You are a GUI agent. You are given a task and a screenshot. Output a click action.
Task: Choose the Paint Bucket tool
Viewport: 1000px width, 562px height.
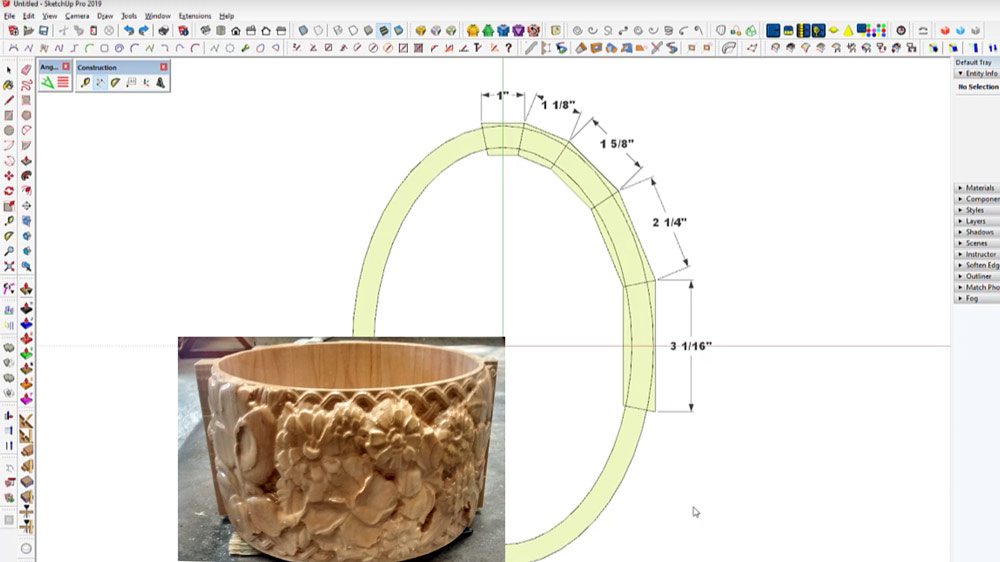tap(9, 85)
